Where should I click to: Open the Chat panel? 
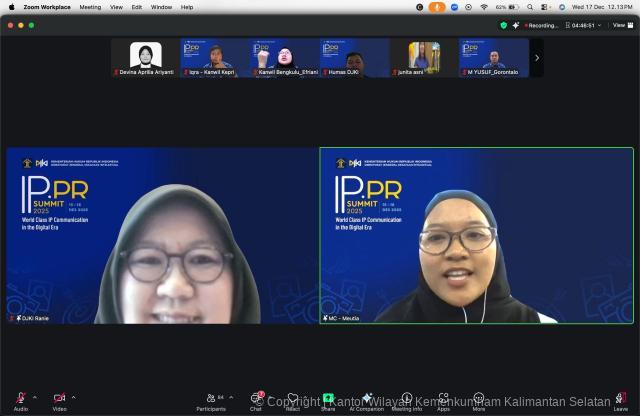256,399
